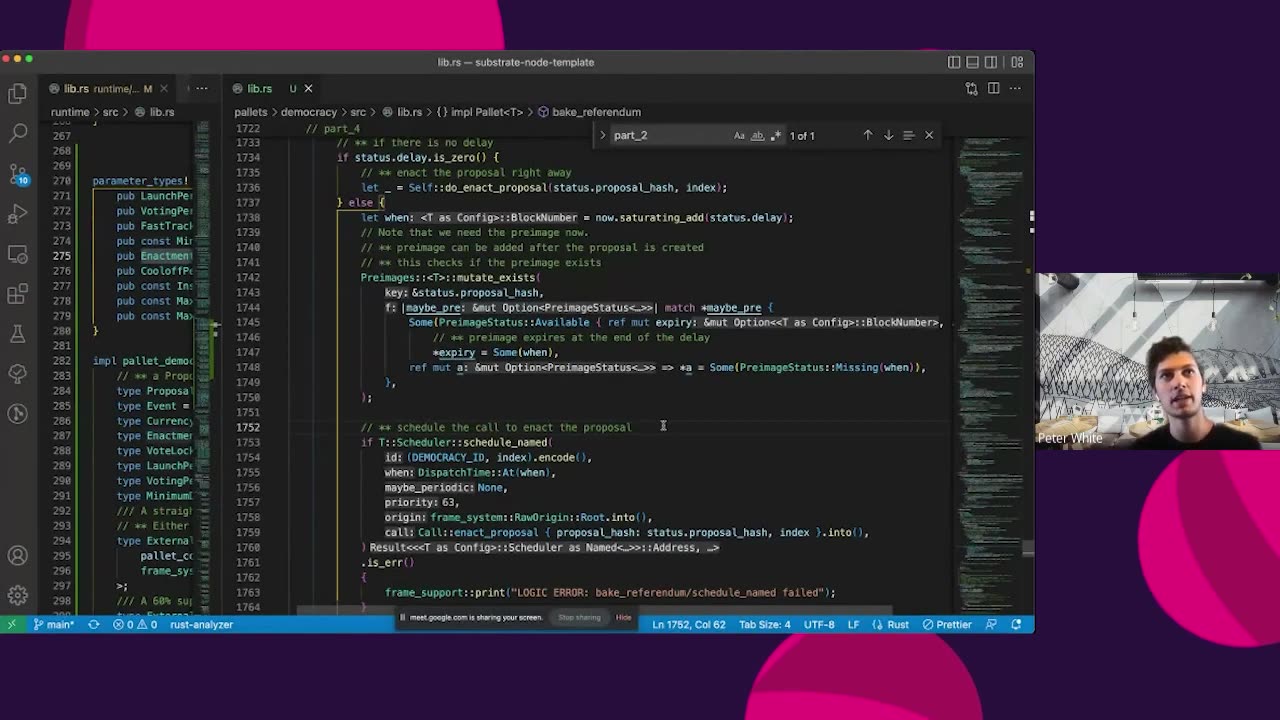
Task: Click the Peter White video thumbnail
Action: pos(1158,360)
